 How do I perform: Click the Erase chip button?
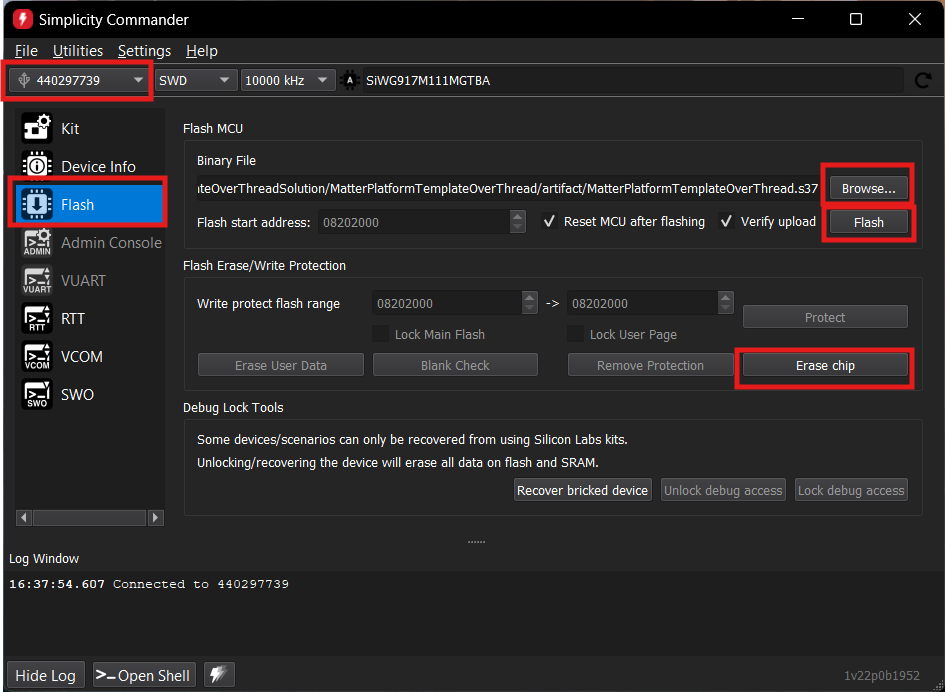click(x=825, y=366)
